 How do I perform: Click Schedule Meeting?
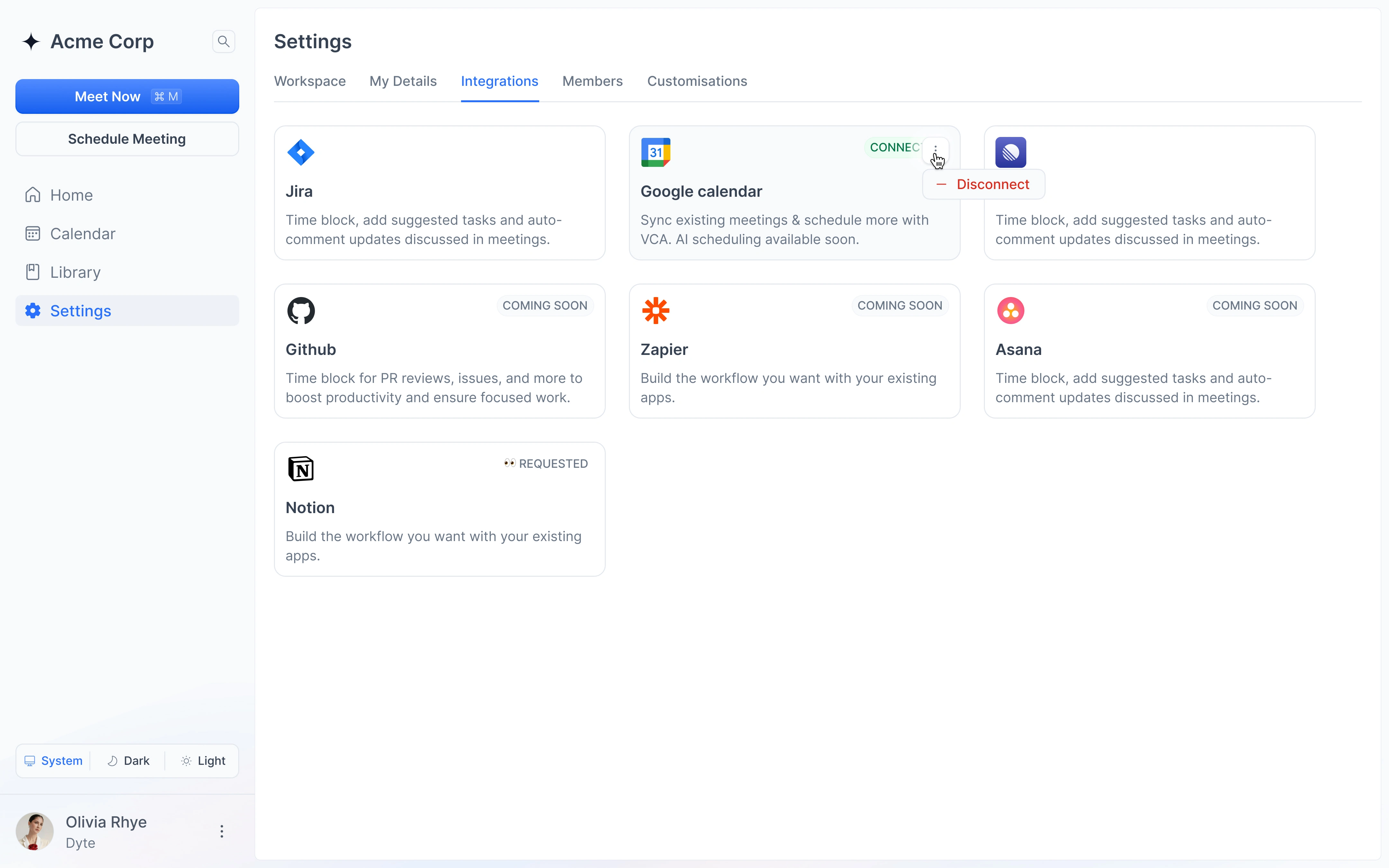127,138
